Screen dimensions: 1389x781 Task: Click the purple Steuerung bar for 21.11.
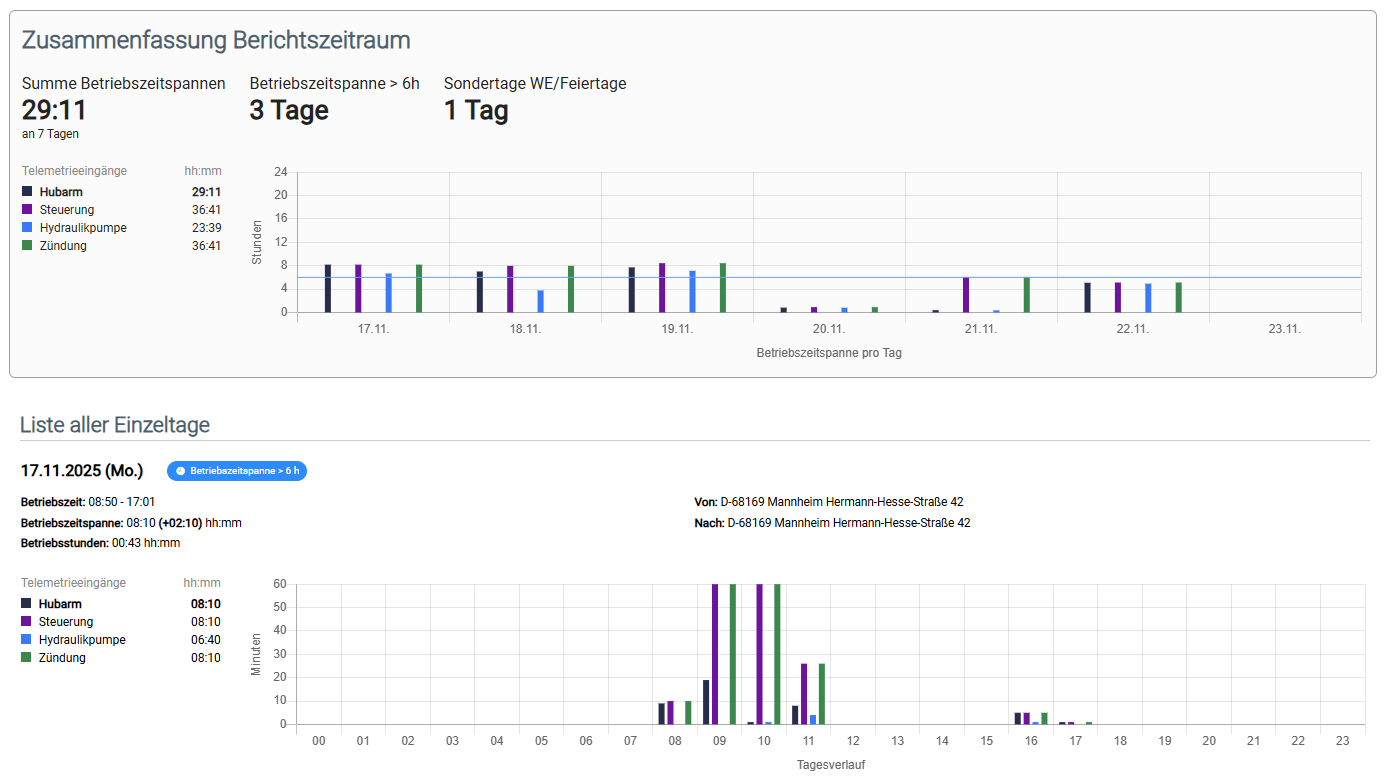tap(966, 295)
